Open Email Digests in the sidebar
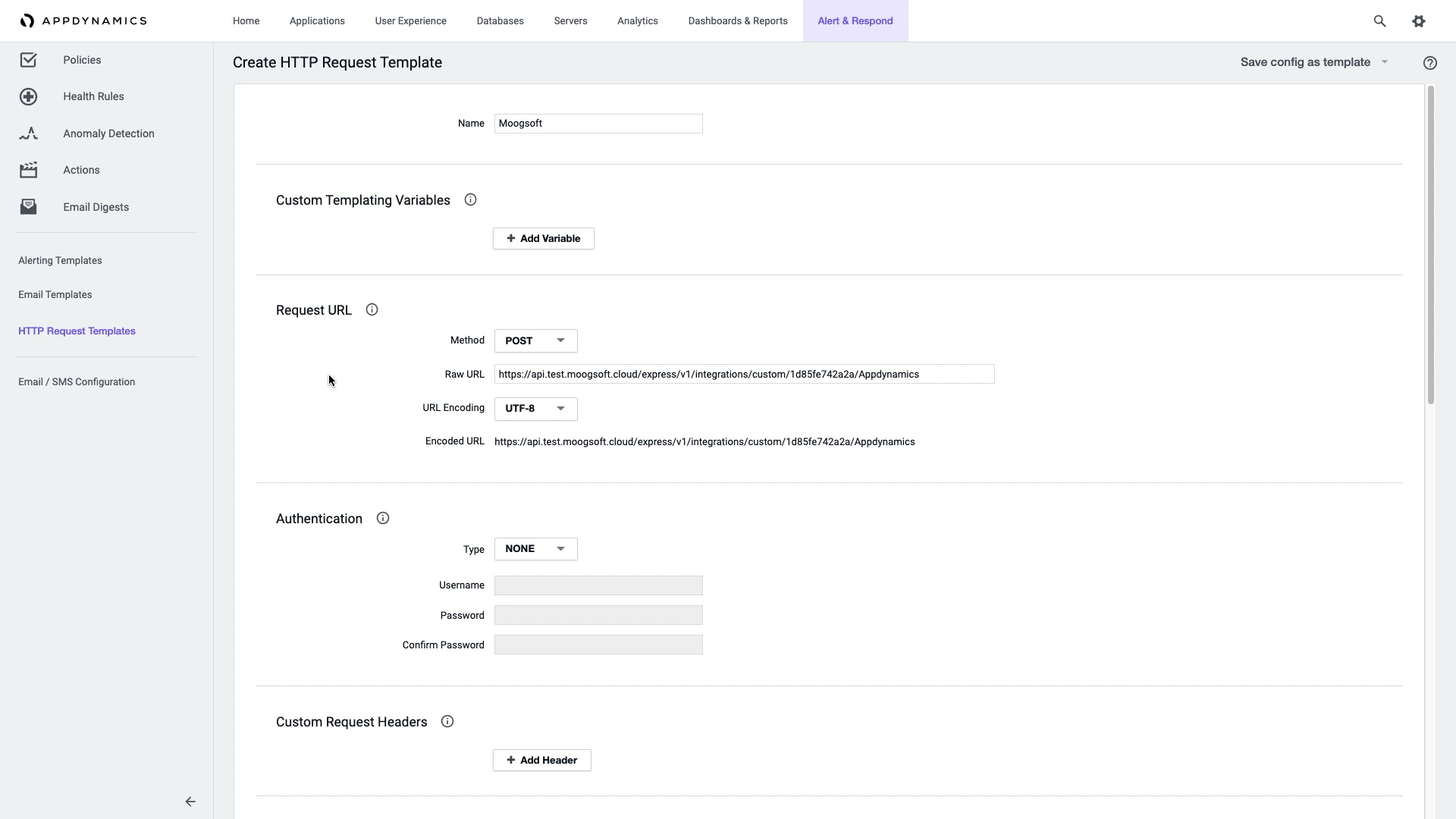Viewport: 1456px width, 819px height. [96, 207]
